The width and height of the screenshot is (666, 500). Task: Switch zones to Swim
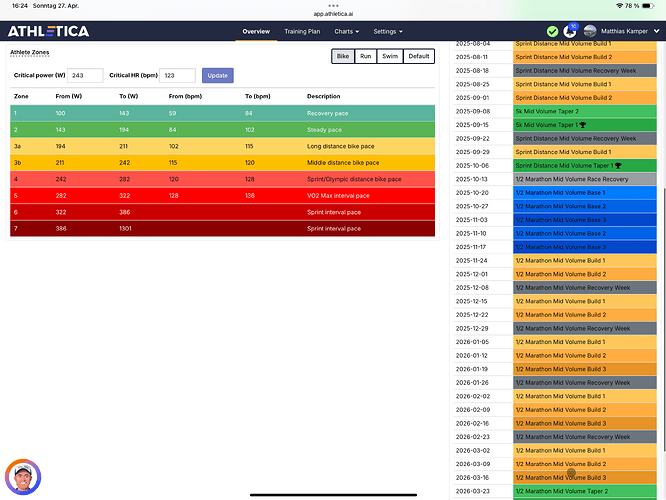pyautogui.click(x=391, y=57)
